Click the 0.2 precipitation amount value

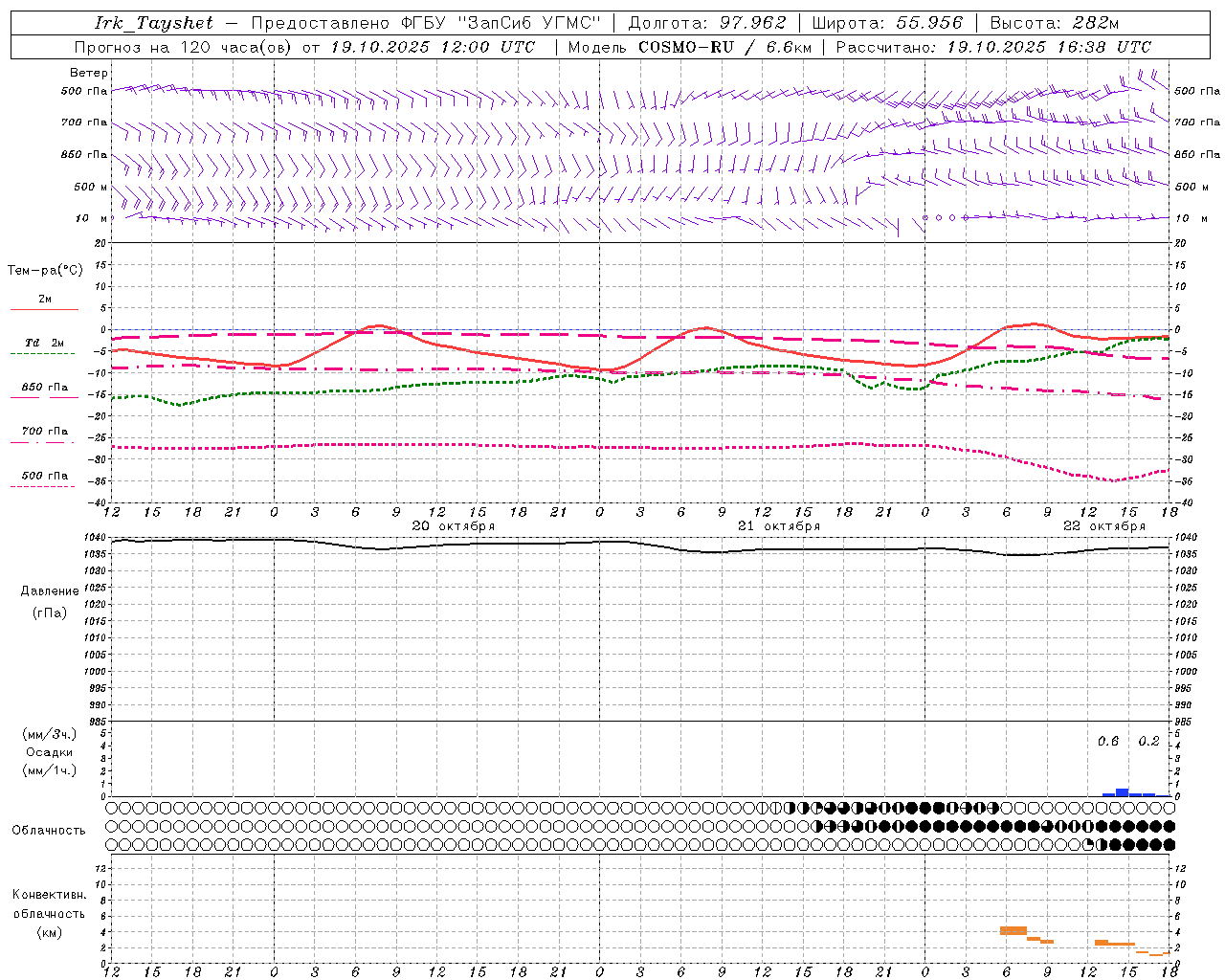click(1148, 742)
